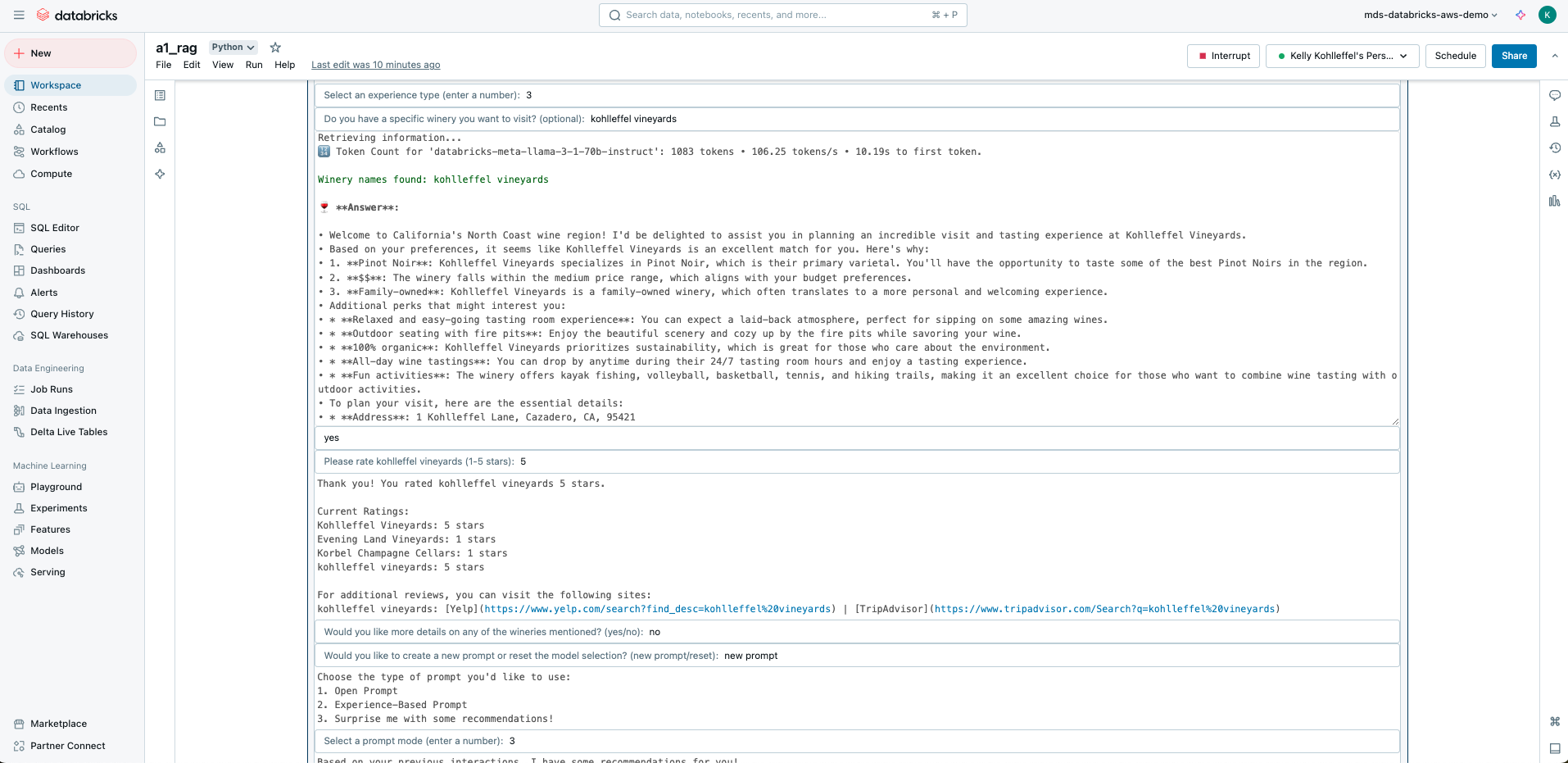The height and width of the screenshot is (763, 1568).
Task: Open the Edit menu
Action: 192,65
